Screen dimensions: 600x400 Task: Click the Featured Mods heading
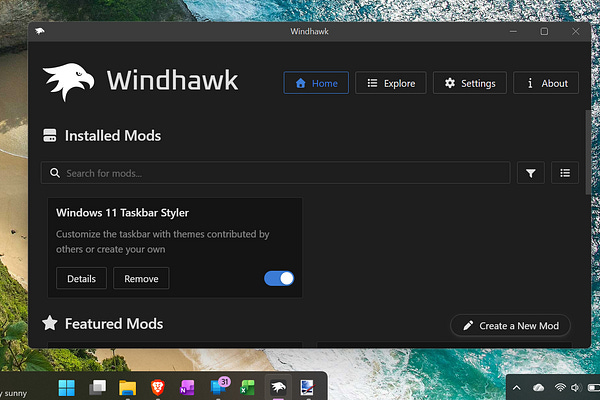pos(114,324)
